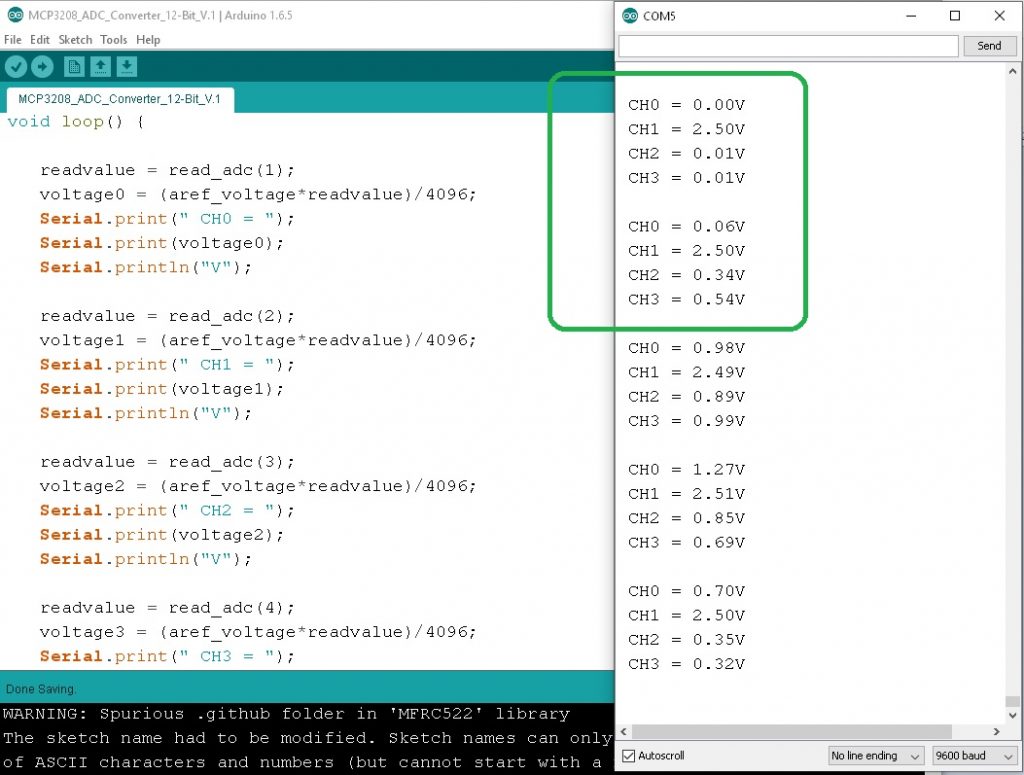The width and height of the screenshot is (1024, 775).
Task: Click the scroll left arrow in serial monitor
Action: (x=624, y=731)
